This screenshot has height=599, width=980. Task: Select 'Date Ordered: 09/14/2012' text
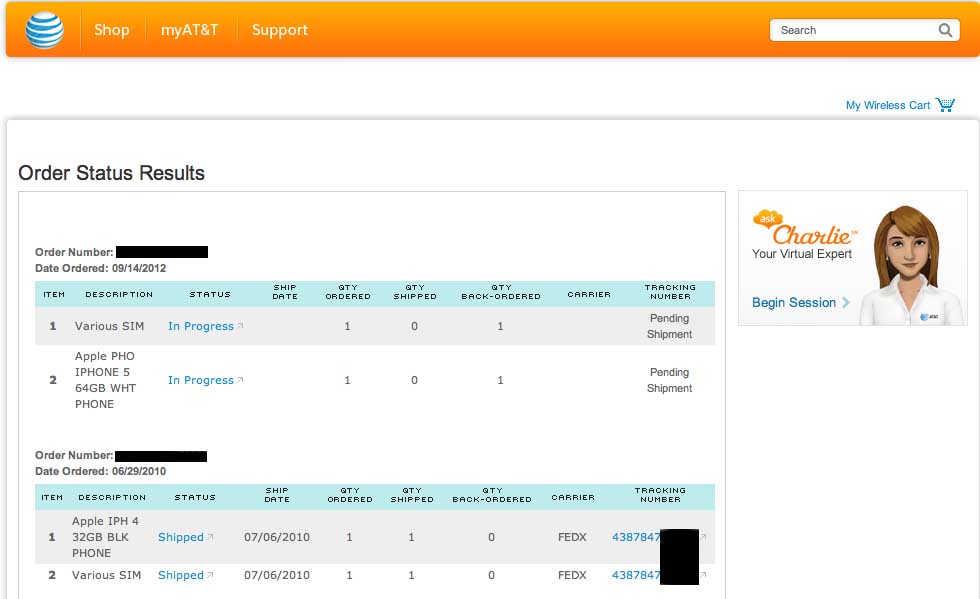101,268
